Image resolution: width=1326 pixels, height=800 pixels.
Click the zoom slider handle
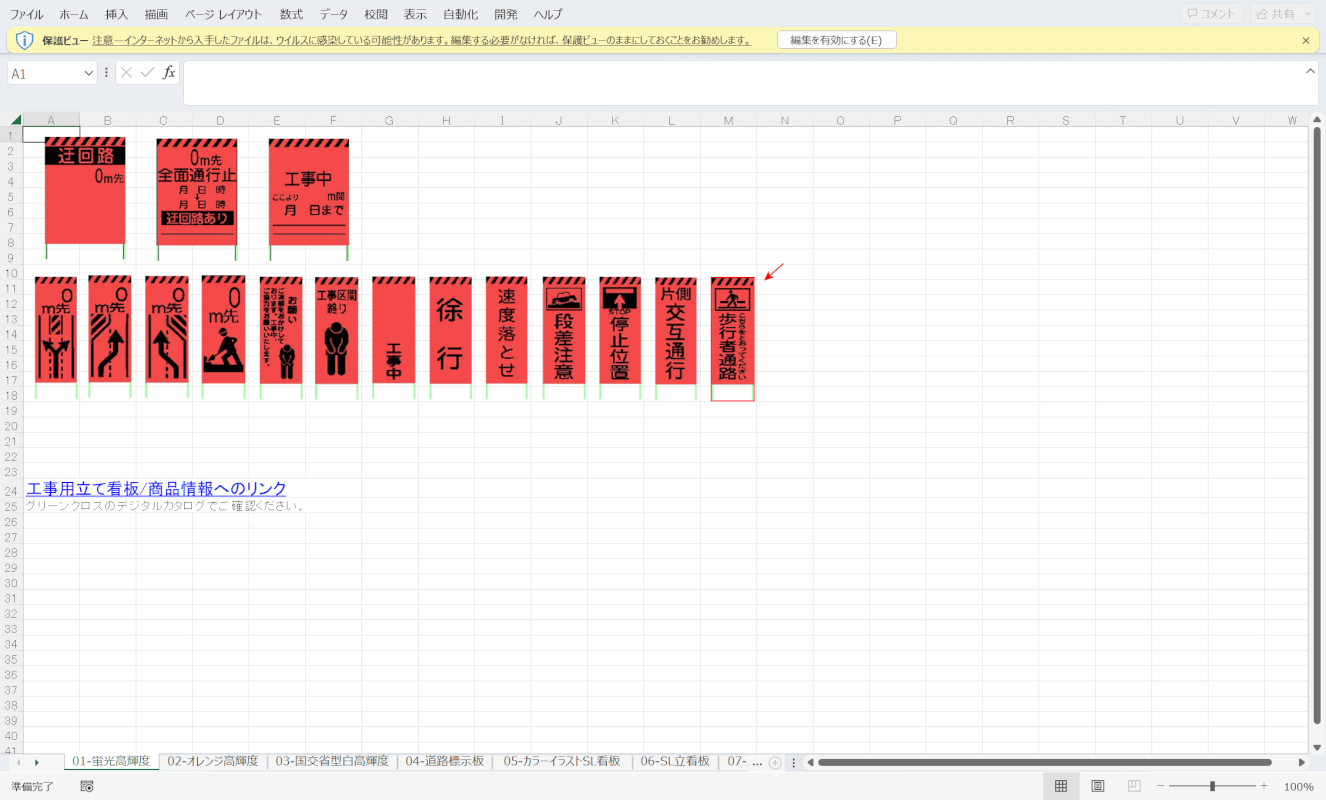1212,787
